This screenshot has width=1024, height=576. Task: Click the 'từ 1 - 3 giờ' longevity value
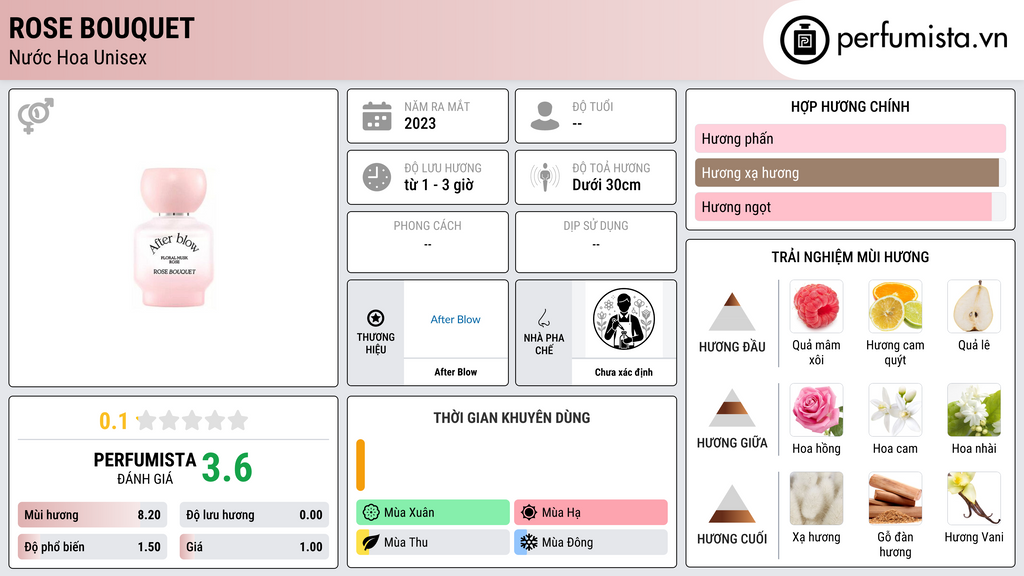tap(439, 185)
